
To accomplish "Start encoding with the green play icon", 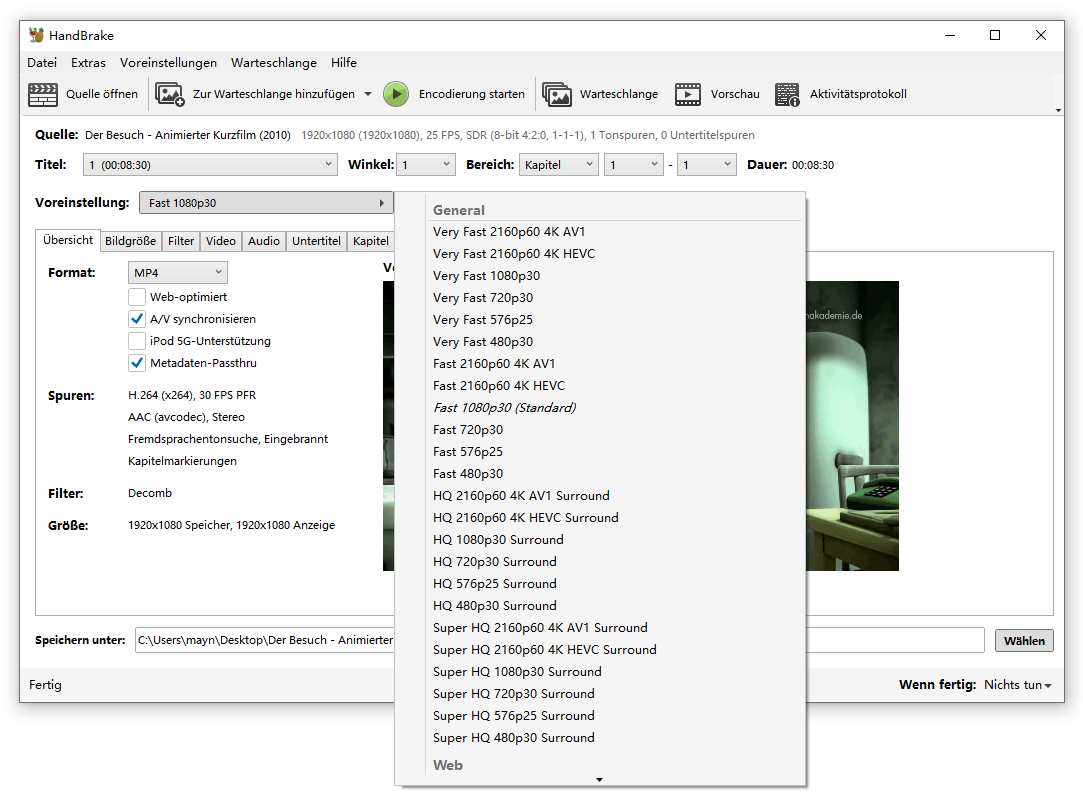I will coord(396,94).
